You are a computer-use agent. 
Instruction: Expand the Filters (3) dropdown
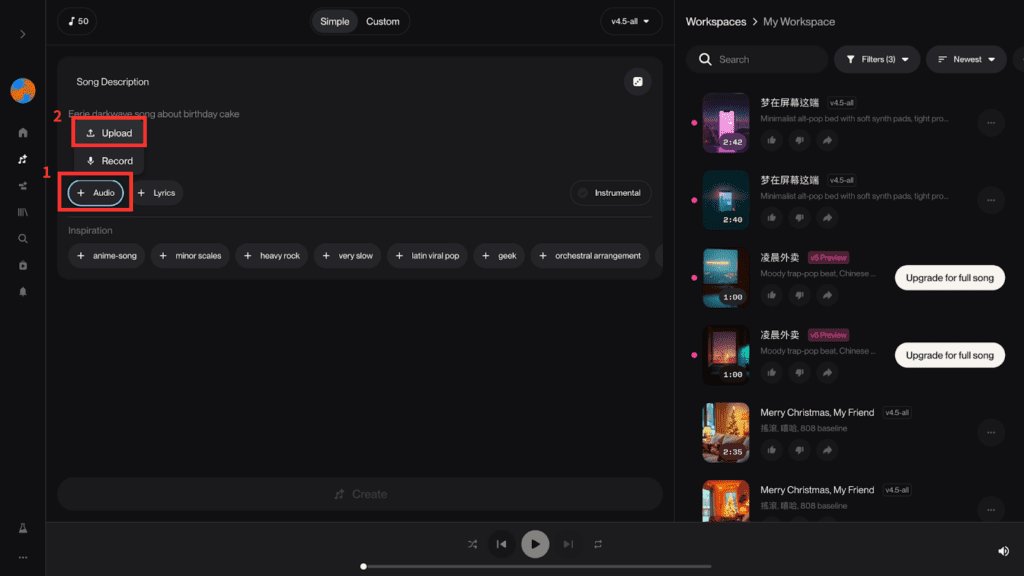pos(877,59)
